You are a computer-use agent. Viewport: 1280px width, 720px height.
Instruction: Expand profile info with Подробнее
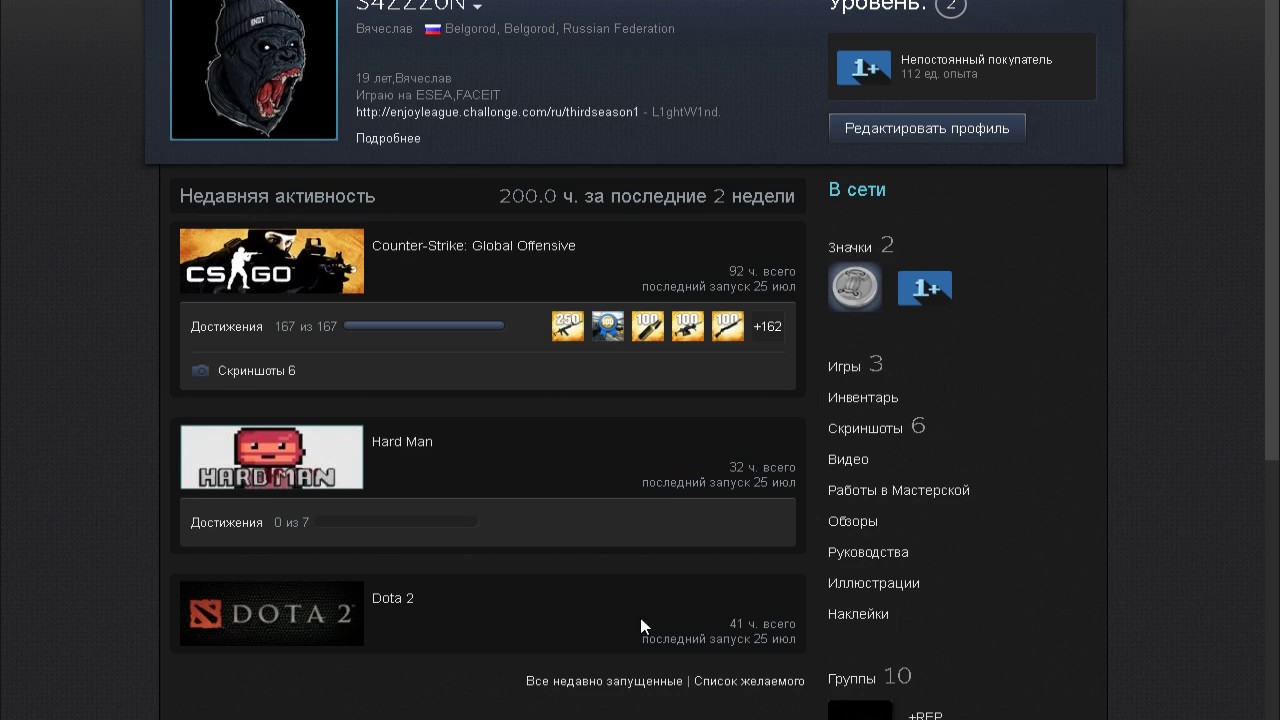(x=388, y=138)
